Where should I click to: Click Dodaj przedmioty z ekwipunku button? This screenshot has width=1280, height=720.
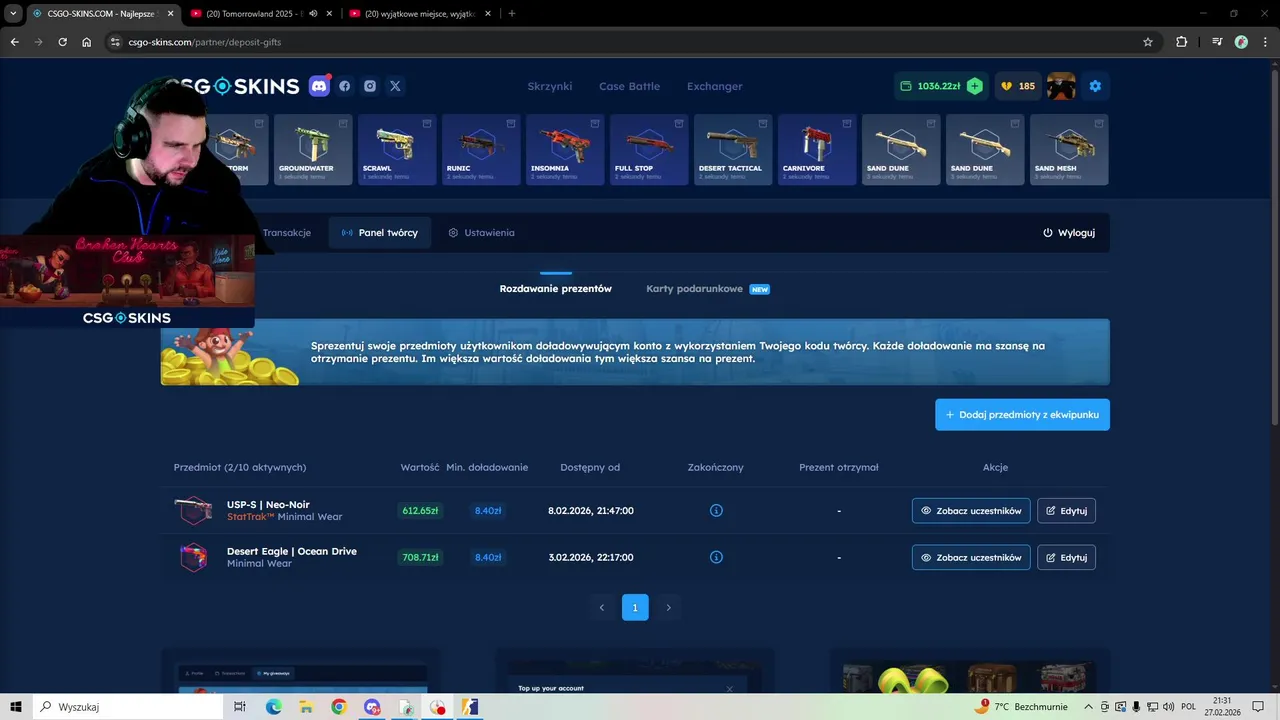click(x=1022, y=414)
